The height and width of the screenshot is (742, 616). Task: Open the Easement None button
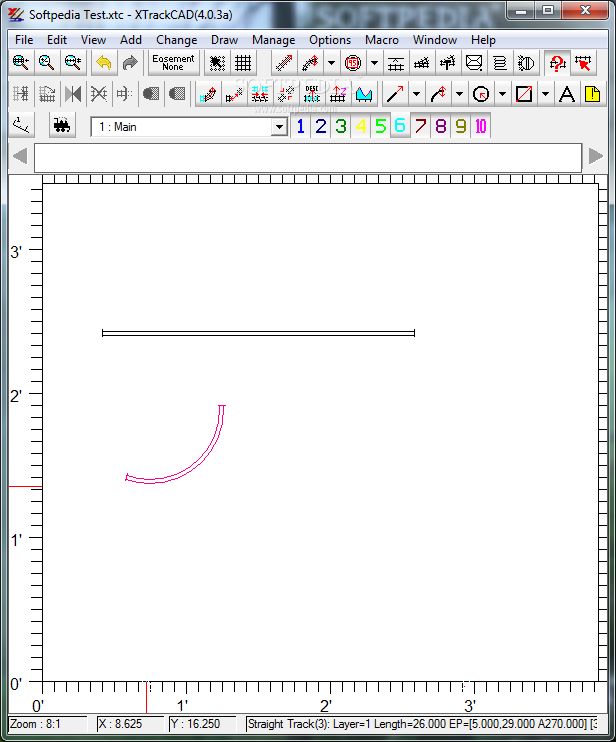pos(173,62)
